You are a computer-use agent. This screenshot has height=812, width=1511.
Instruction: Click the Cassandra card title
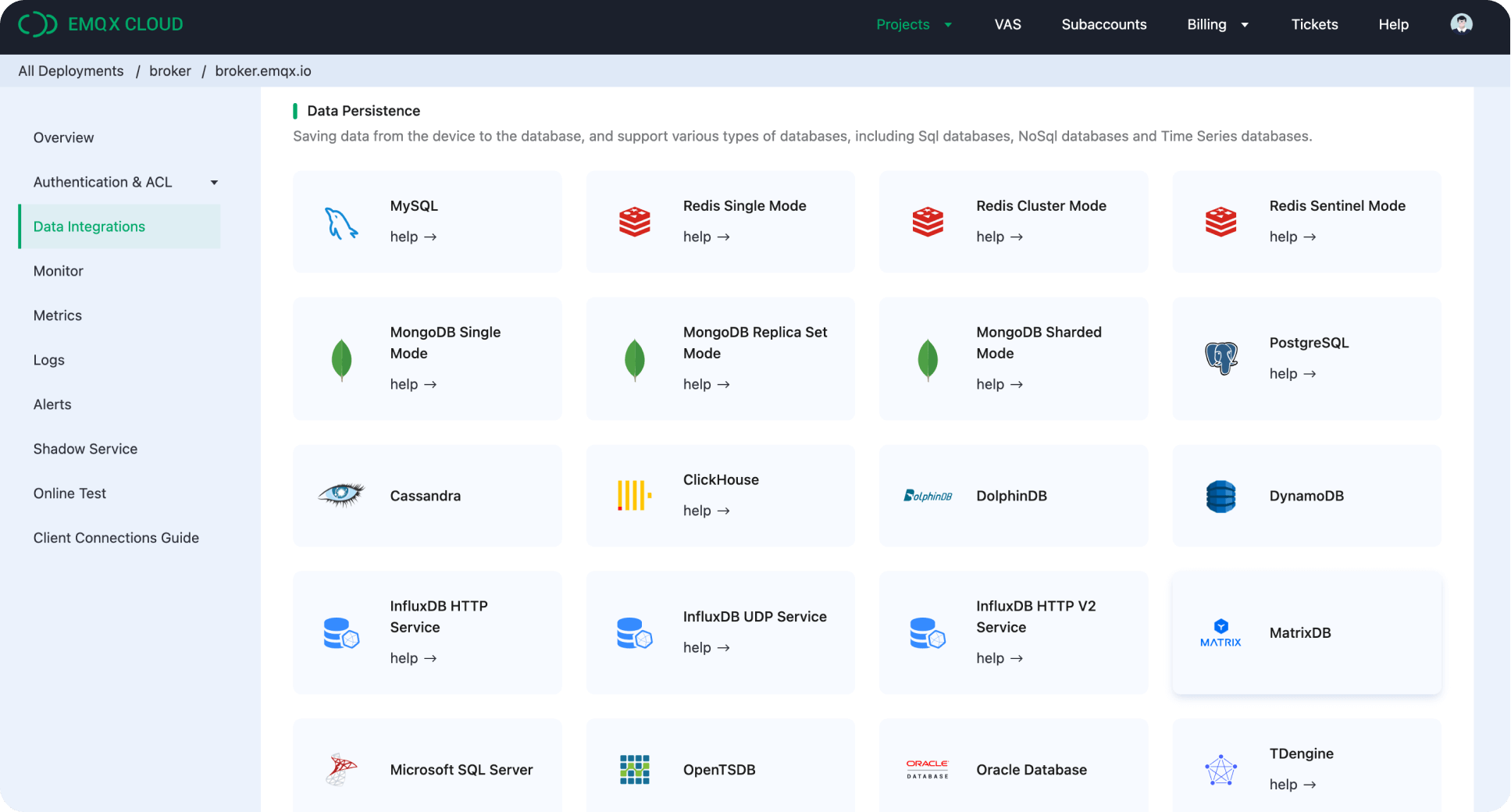coord(425,496)
